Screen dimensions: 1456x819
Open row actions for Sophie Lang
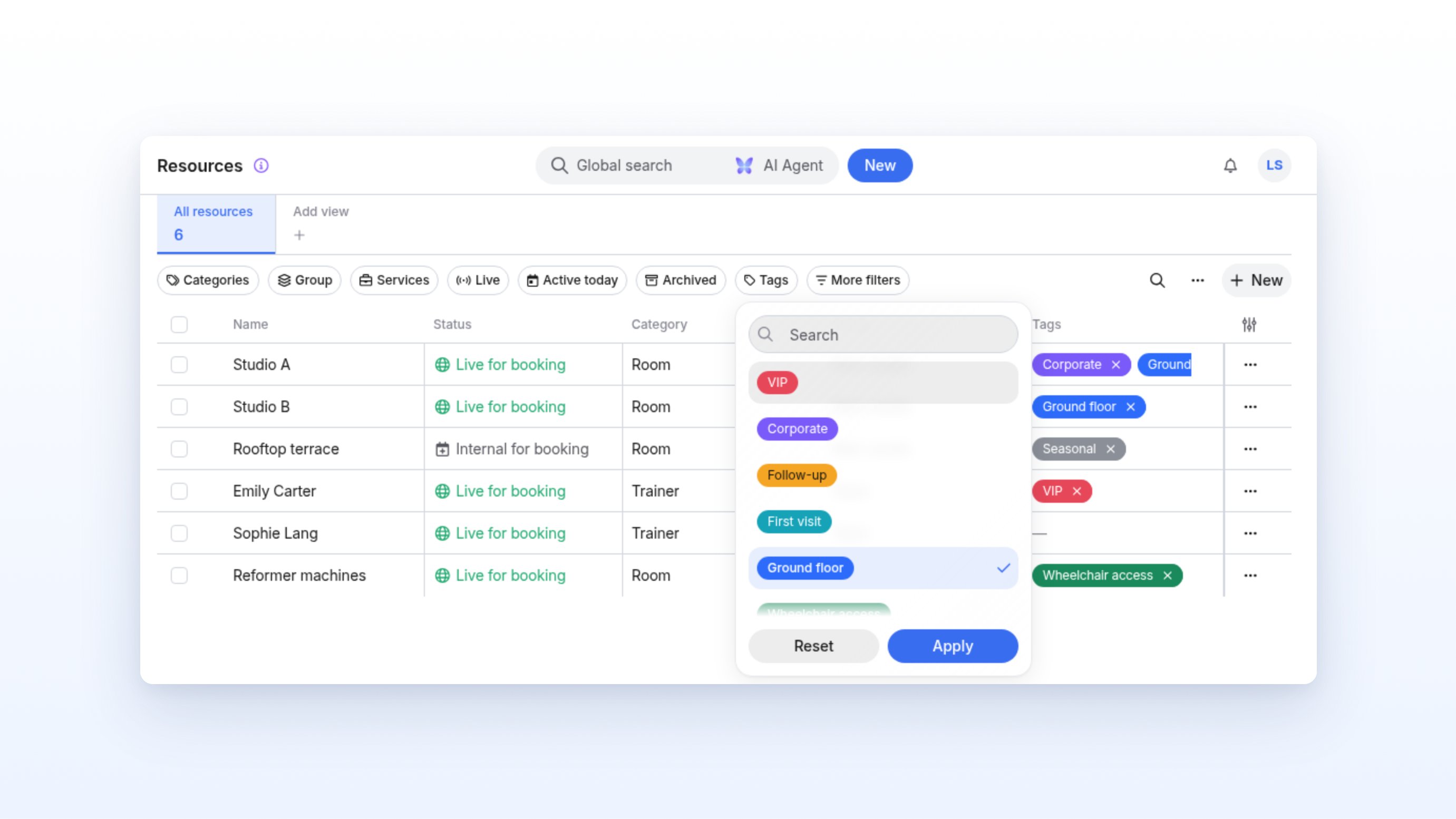(x=1250, y=533)
